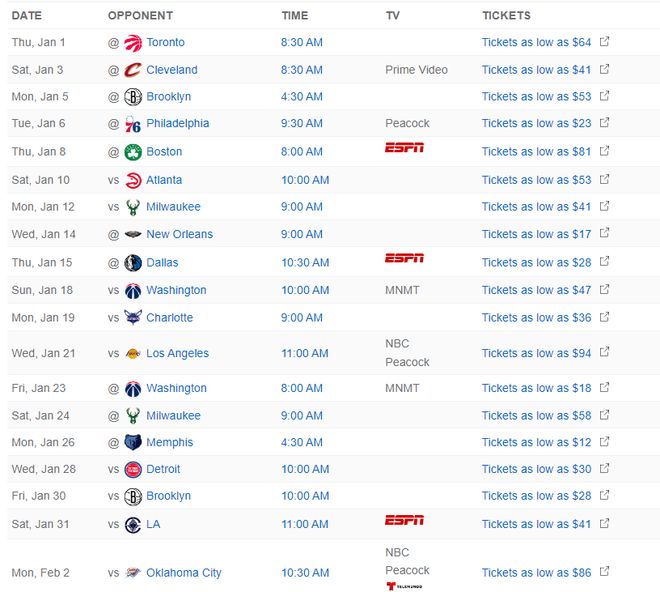Click the Toronto Raptors team logo
The height and width of the screenshot is (592, 660).
coord(133,43)
